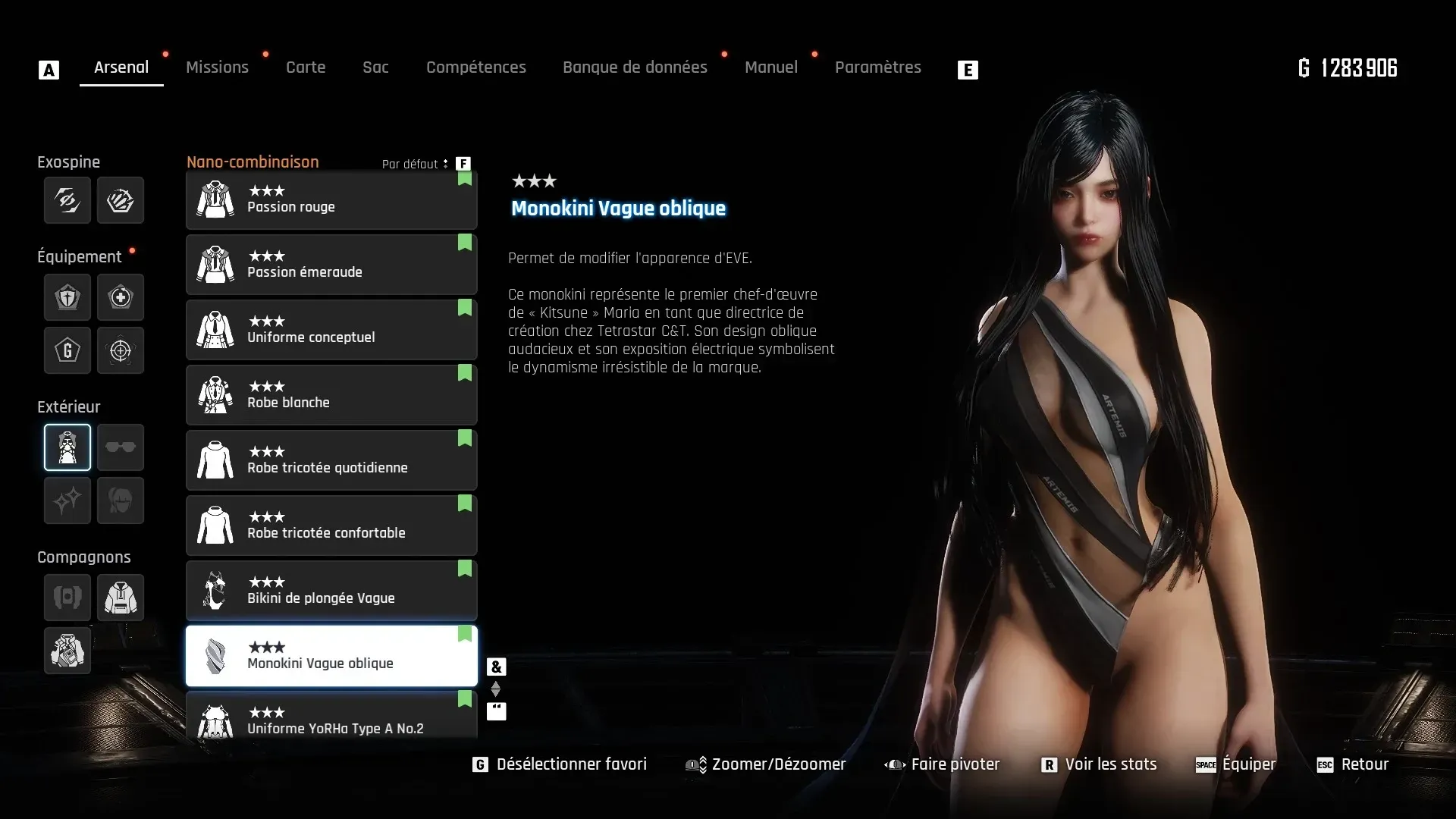Select the first Exospine slot icon
The image size is (1456, 819).
click(67, 200)
